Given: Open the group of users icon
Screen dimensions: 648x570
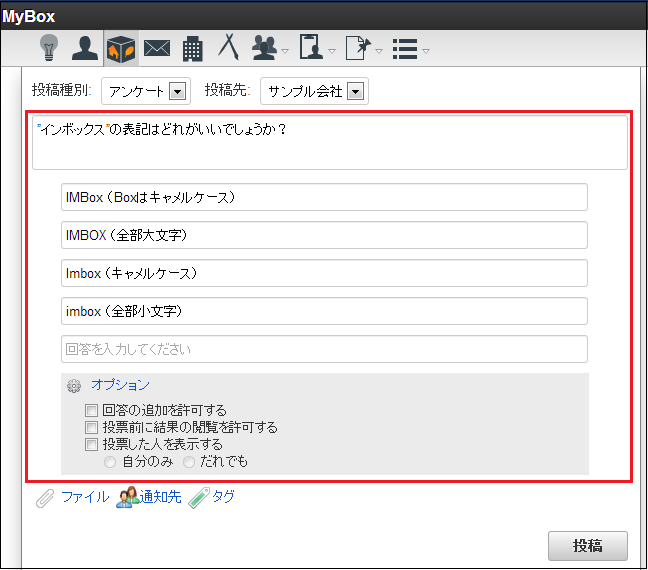Looking at the screenshot, I should point(264,48).
